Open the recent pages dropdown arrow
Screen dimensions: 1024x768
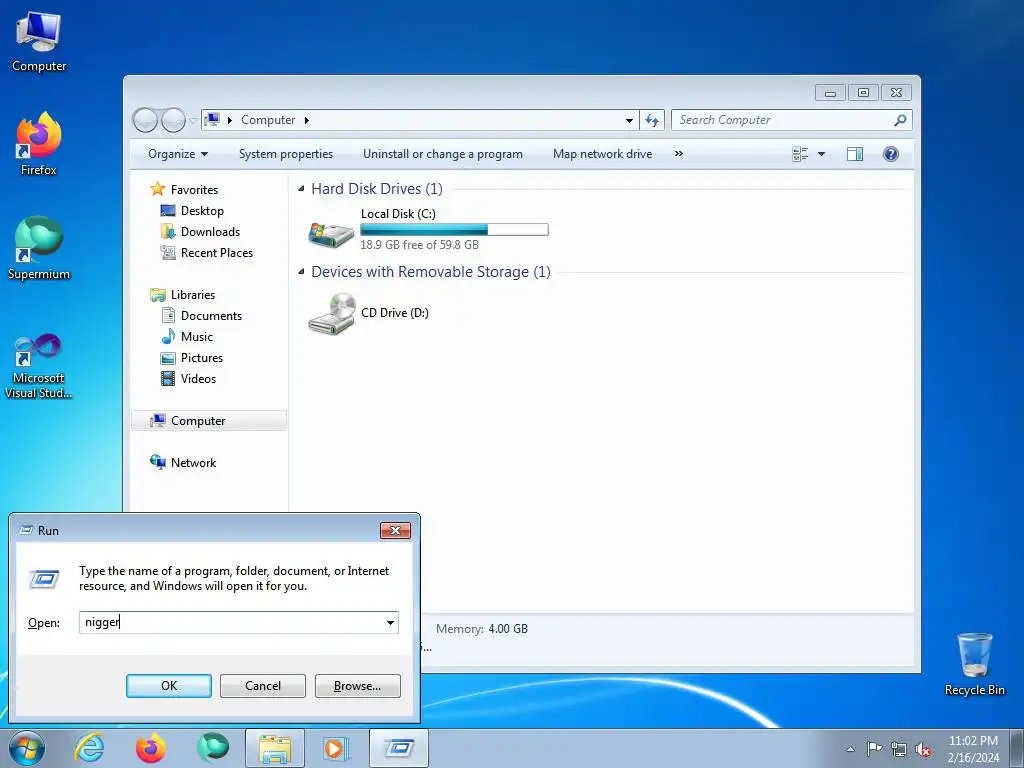pyautogui.click(x=193, y=121)
